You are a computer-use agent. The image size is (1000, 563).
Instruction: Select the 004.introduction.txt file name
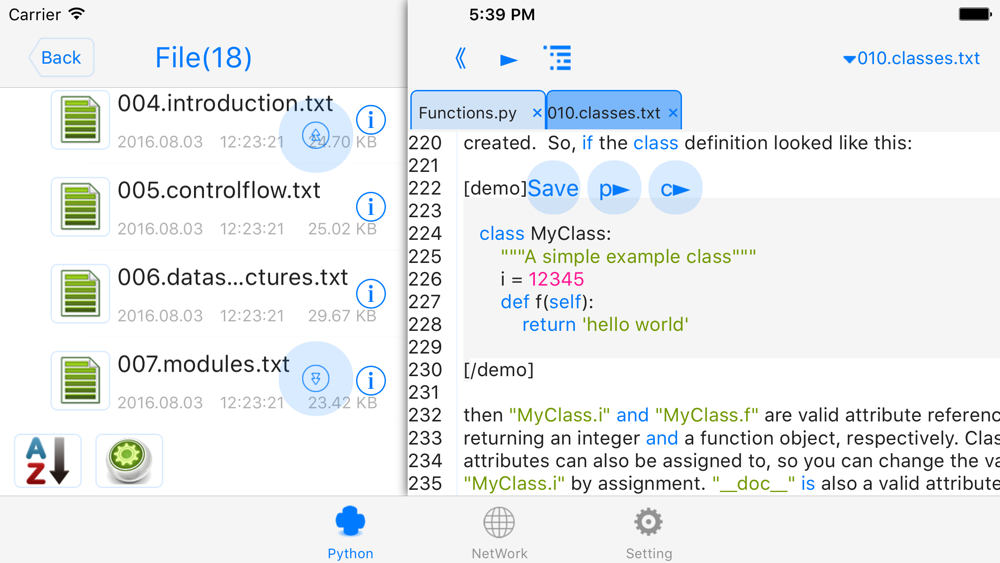tap(225, 103)
